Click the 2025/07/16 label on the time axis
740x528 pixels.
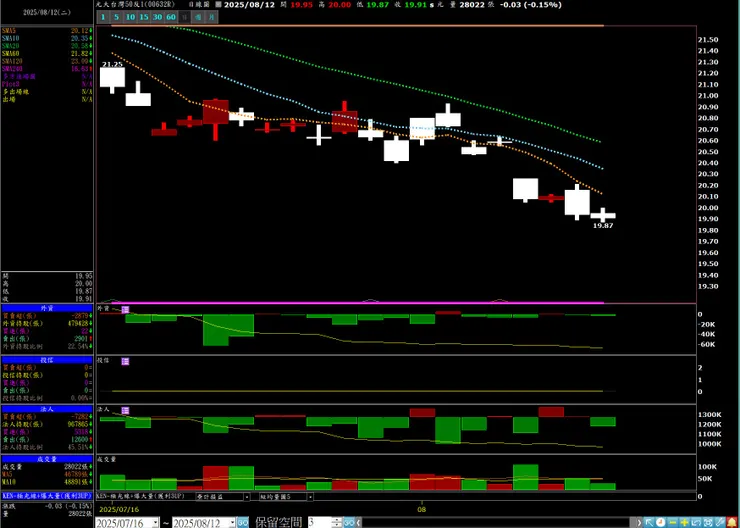[119, 510]
